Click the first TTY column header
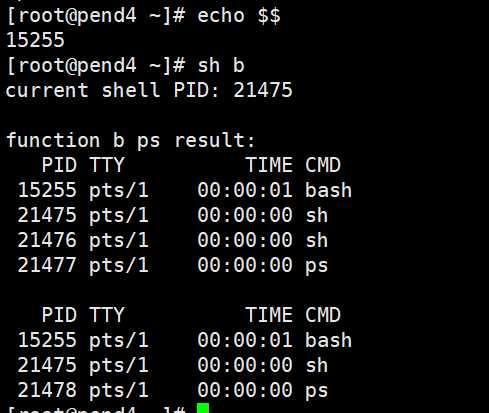Screen dimensions: 489x413 pyautogui.click(x=107, y=165)
